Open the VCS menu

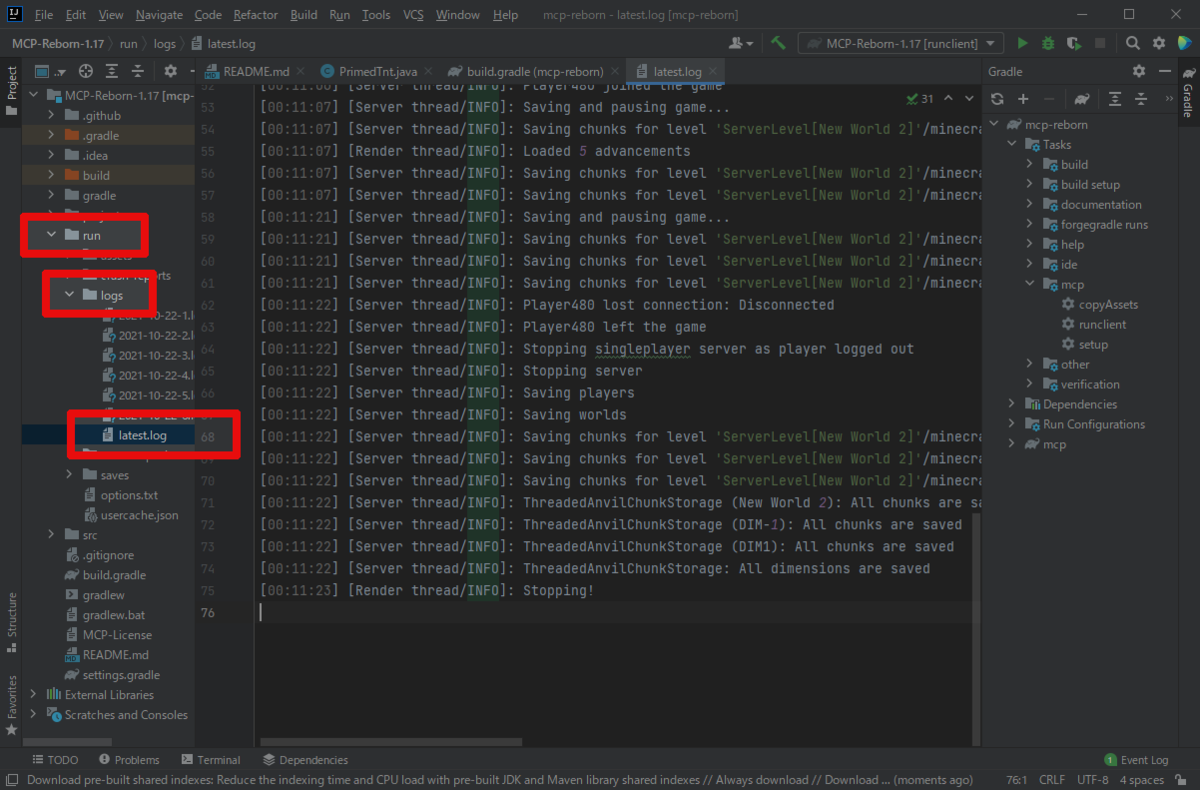click(x=414, y=15)
